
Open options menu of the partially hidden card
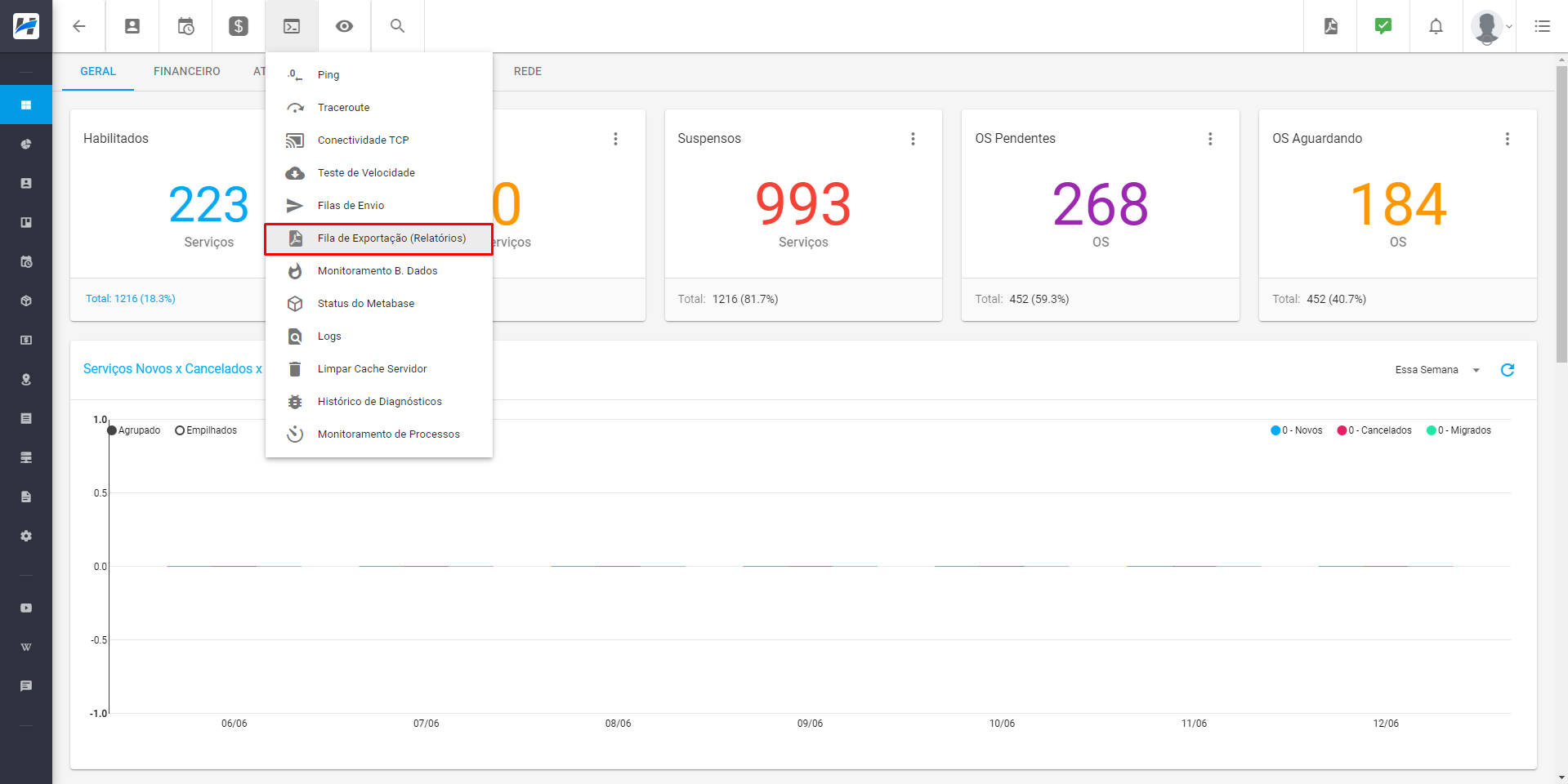[x=615, y=139]
